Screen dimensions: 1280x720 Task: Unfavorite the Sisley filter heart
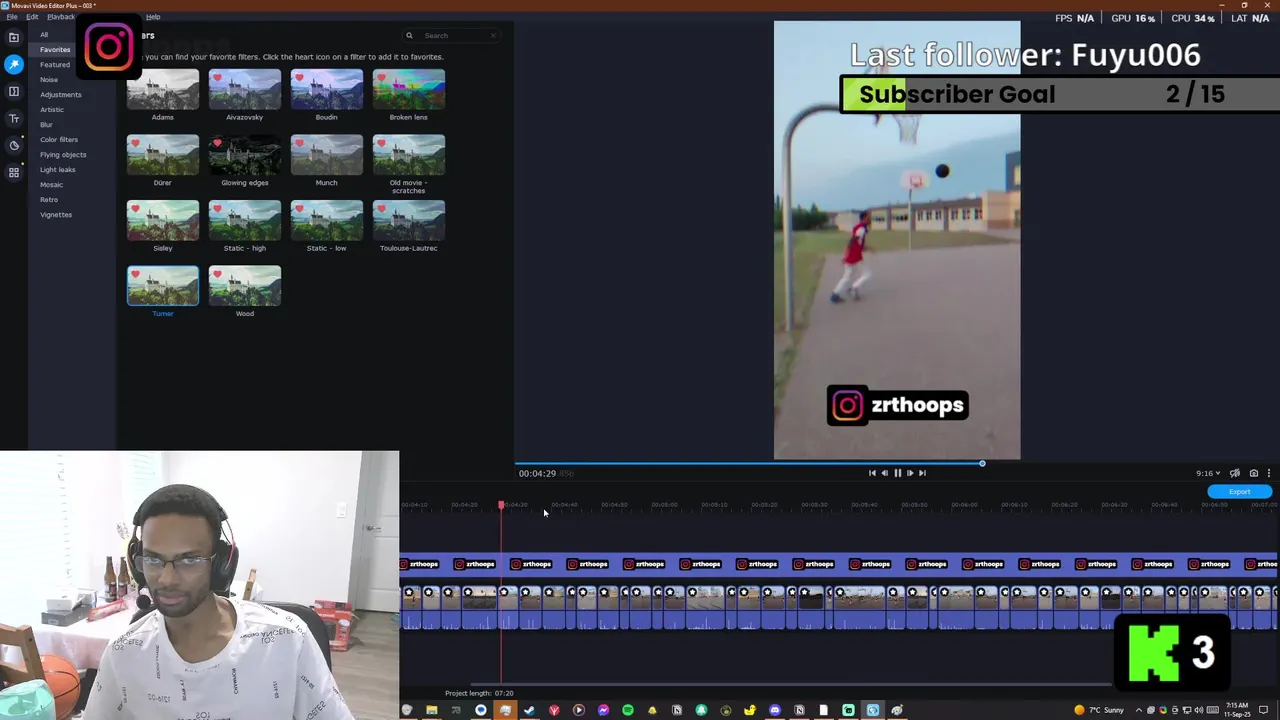click(x=135, y=209)
